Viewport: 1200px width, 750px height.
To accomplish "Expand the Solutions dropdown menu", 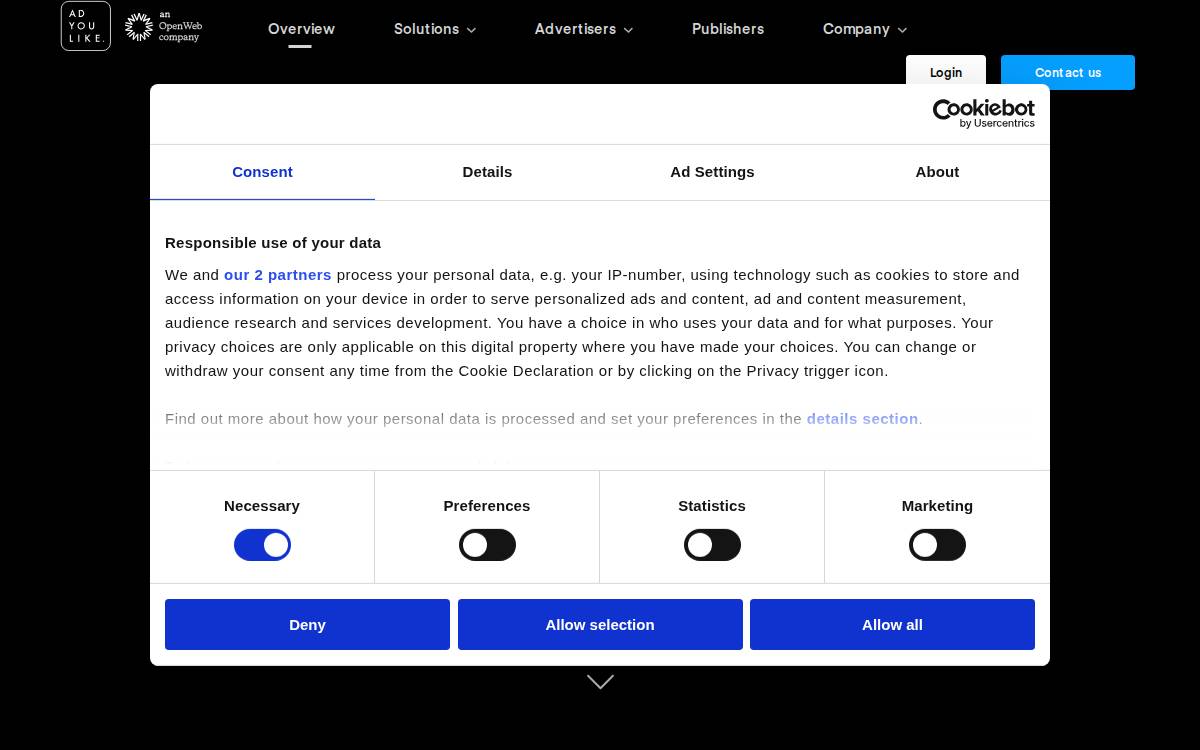I will 435,29.
